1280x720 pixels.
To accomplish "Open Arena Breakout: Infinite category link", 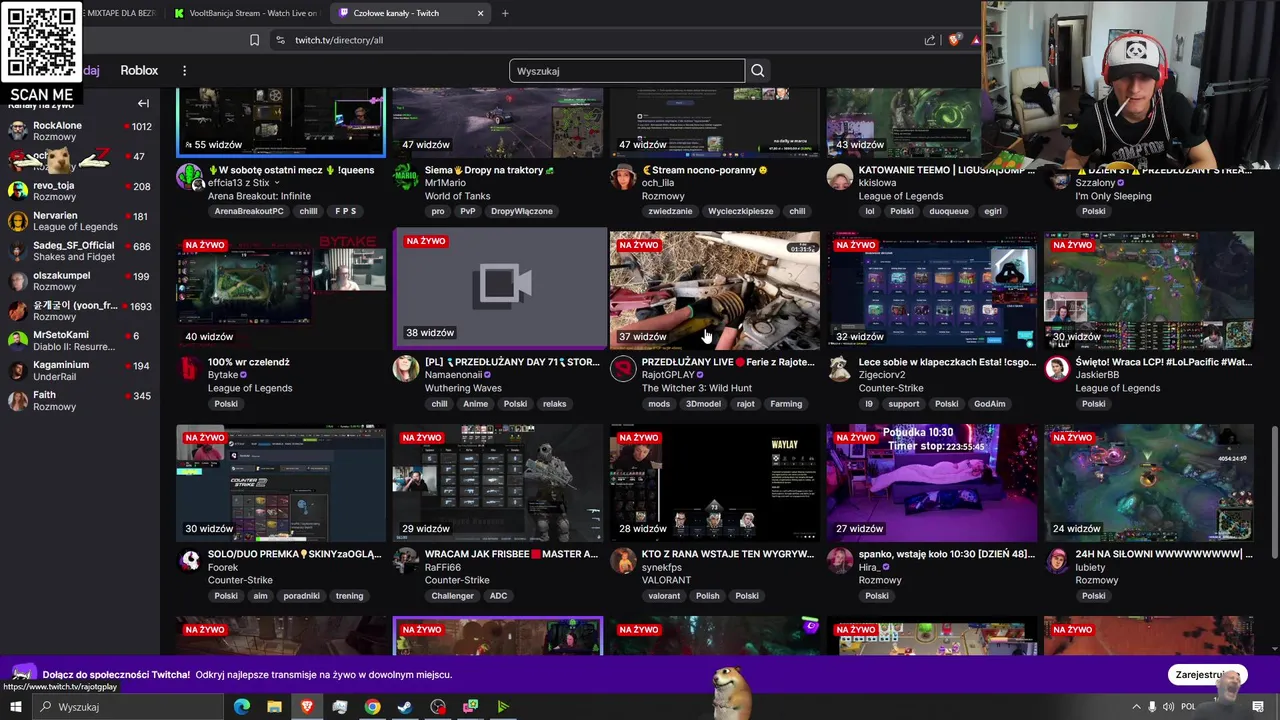I will pos(259,196).
